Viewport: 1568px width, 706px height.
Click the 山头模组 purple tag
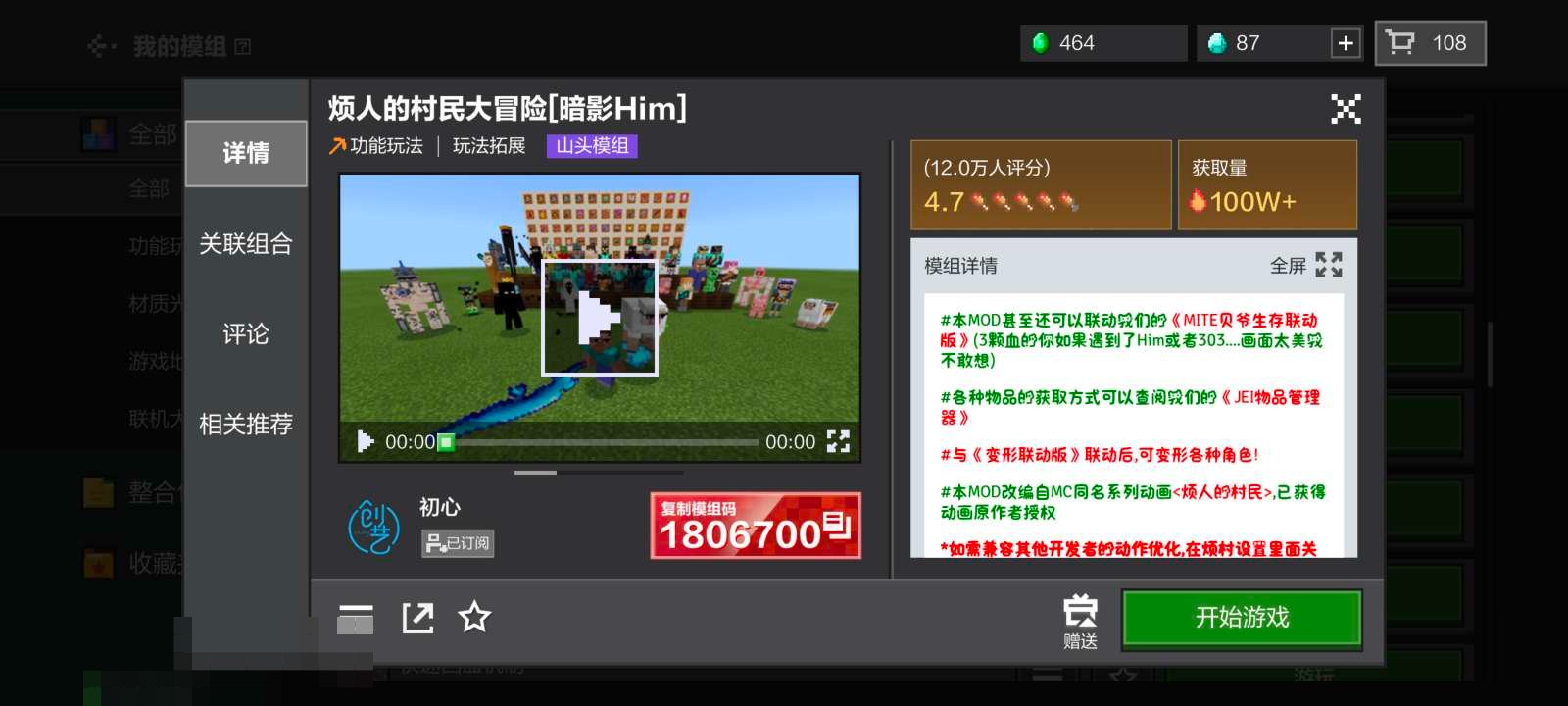pos(592,146)
